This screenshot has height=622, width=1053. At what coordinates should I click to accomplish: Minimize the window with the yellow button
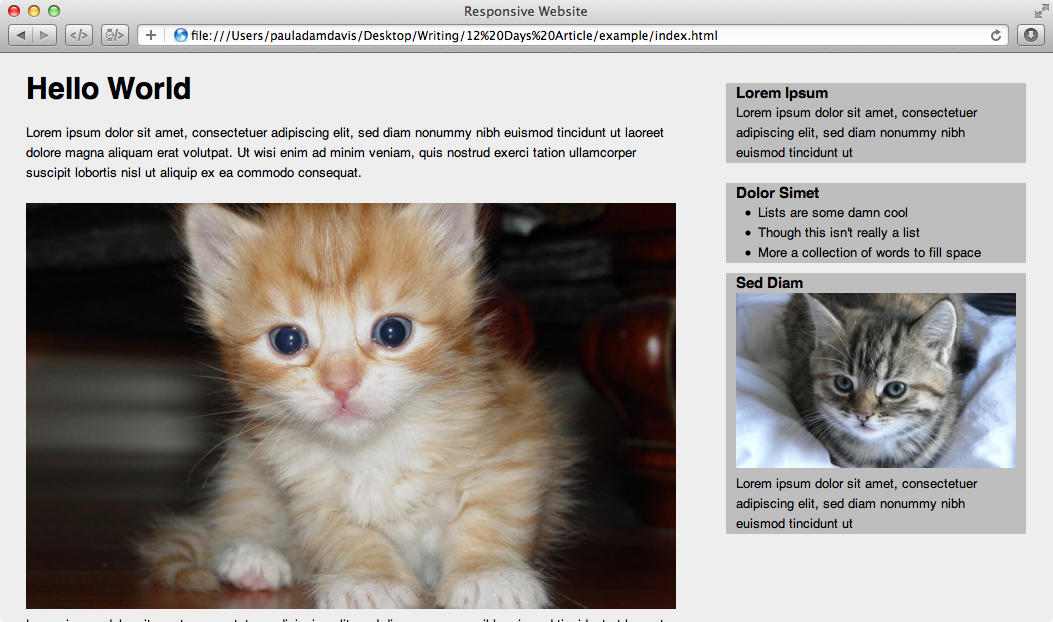pyautogui.click(x=34, y=11)
